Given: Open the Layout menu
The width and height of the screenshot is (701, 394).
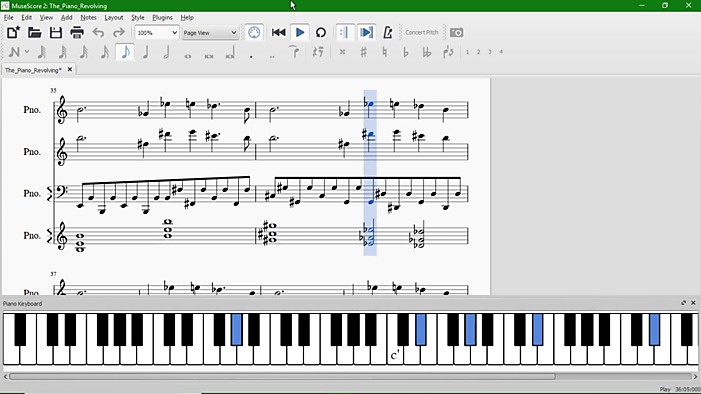Looking at the screenshot, I should pos(114,17).
